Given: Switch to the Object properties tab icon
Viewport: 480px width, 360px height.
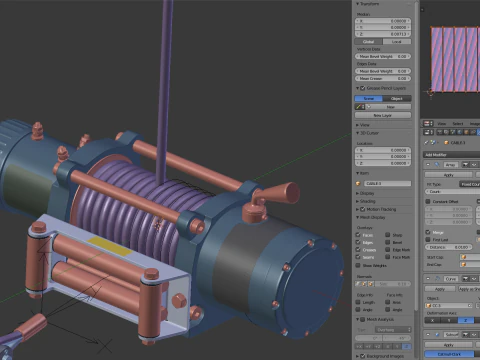Looking at the screenshot, I should tap(467, 132).
